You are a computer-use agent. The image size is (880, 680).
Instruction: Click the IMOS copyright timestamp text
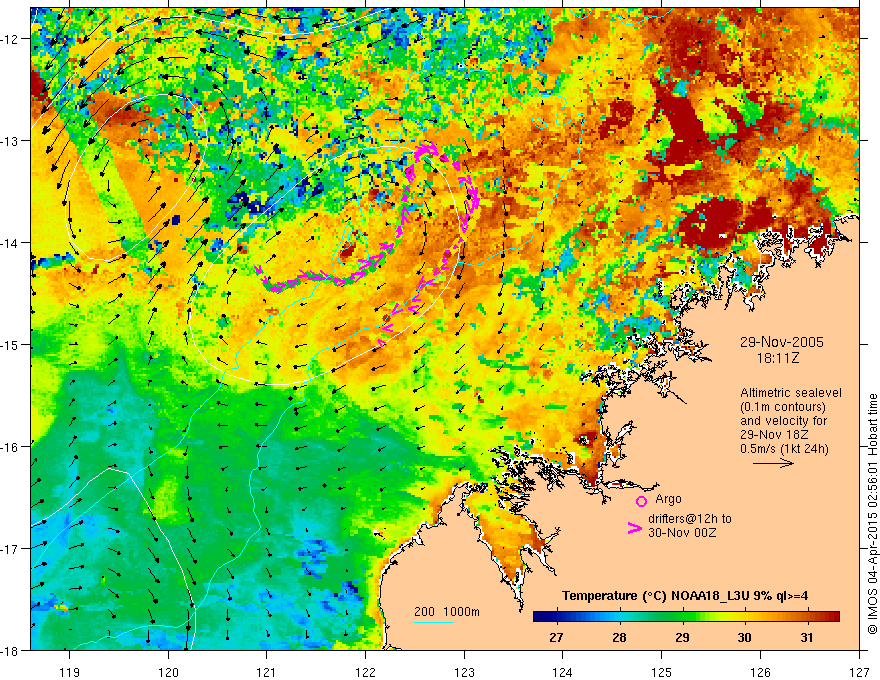click(x=873, y=513)
